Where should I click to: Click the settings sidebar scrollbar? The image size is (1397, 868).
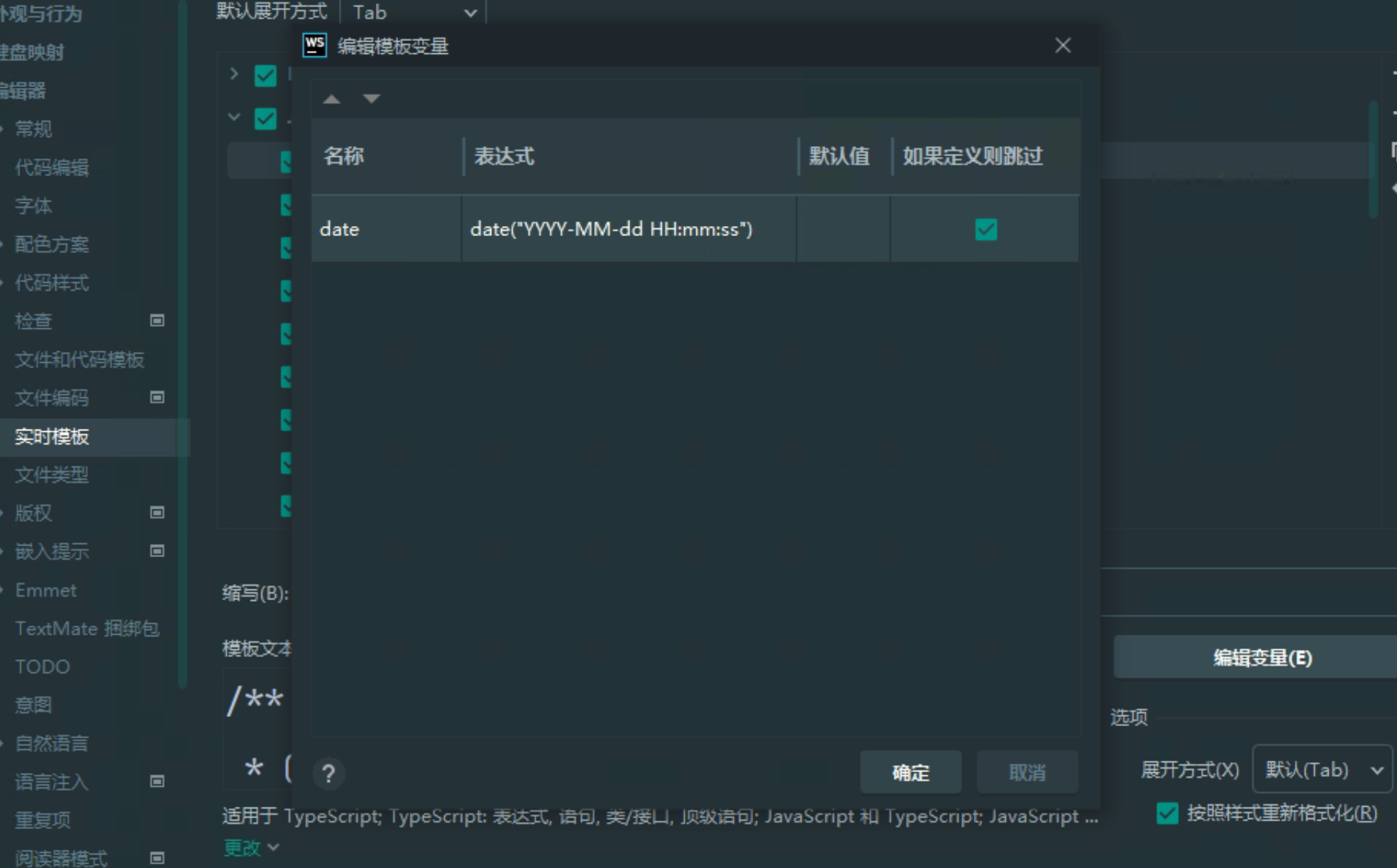pos(183,345)
